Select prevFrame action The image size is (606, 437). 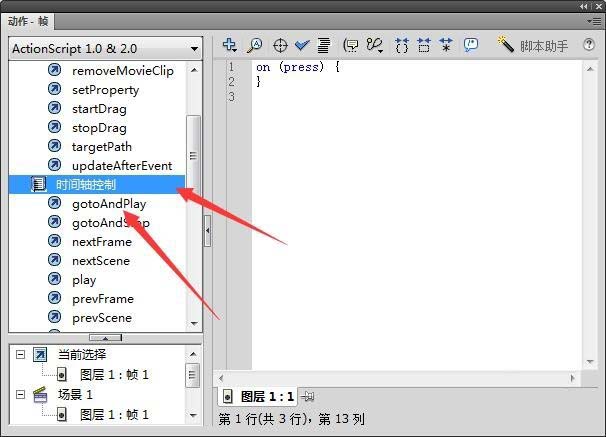click(103, 299)
